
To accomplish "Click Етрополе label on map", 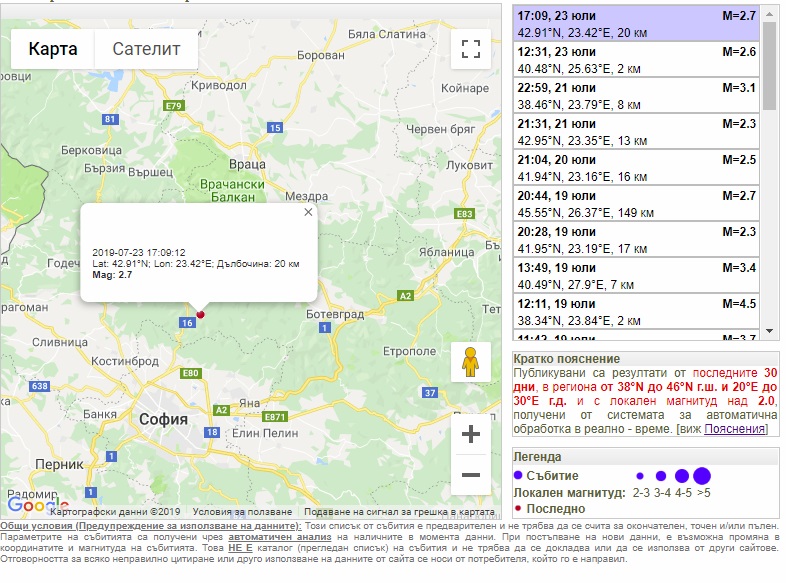I will click(x=410, y=351).
